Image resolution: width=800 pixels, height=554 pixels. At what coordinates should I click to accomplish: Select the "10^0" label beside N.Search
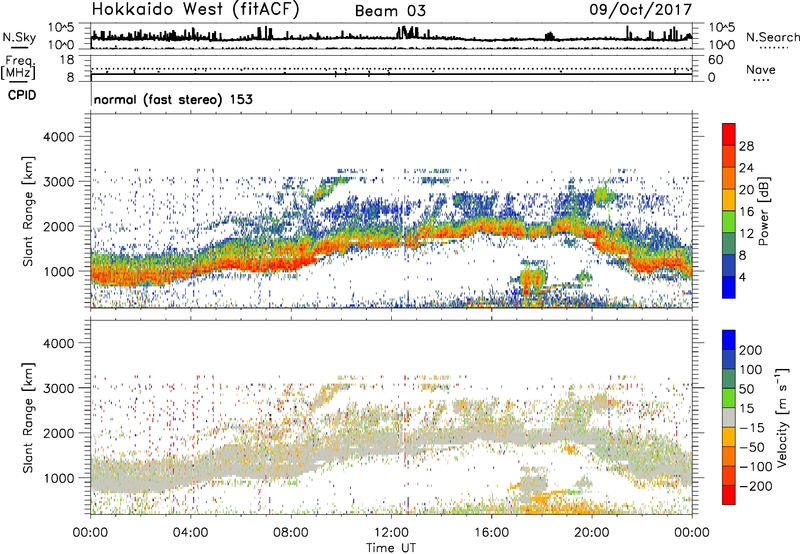pos(722,45)
